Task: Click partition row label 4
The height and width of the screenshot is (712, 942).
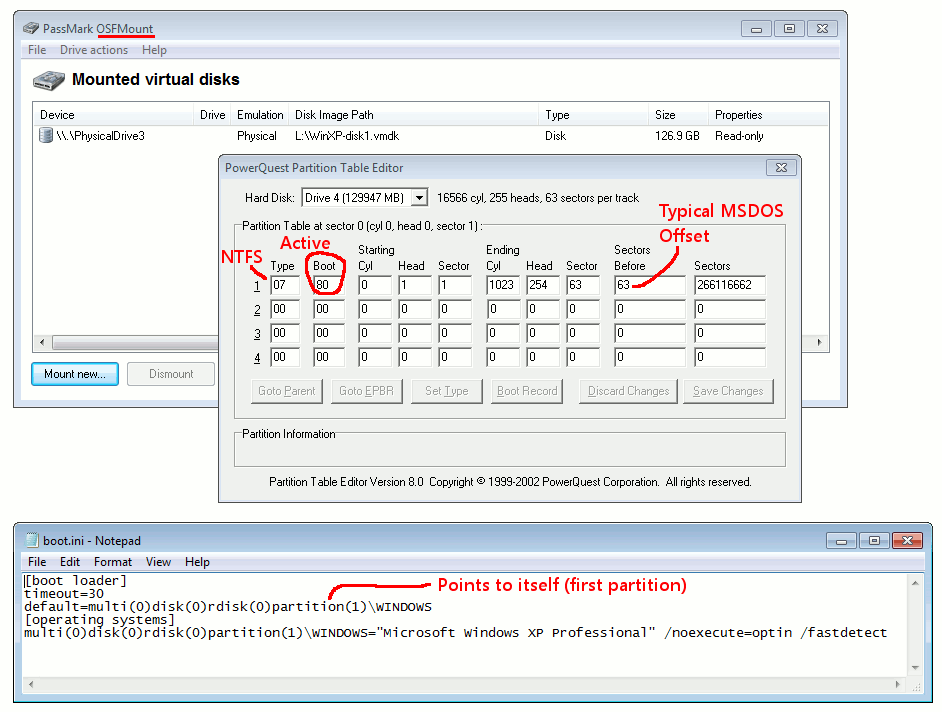Action: [257, 358]
